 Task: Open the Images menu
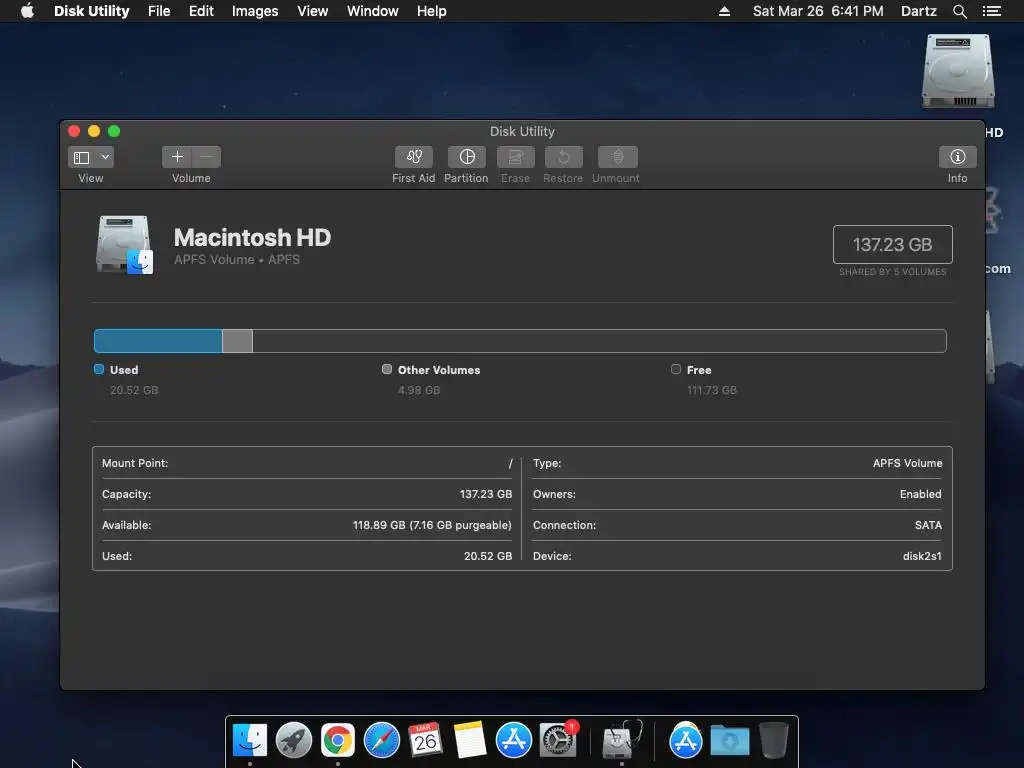(x=255, y=11)
